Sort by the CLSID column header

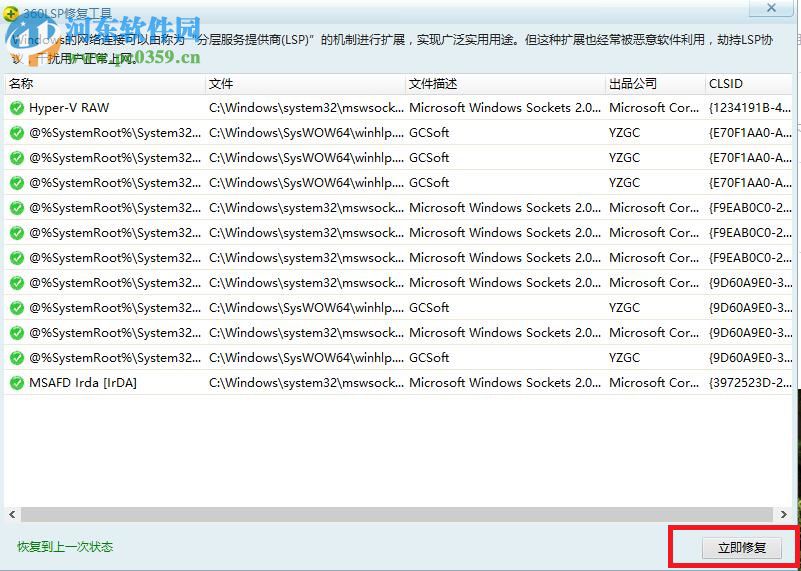pyautogui.click(x=749, y=84)
